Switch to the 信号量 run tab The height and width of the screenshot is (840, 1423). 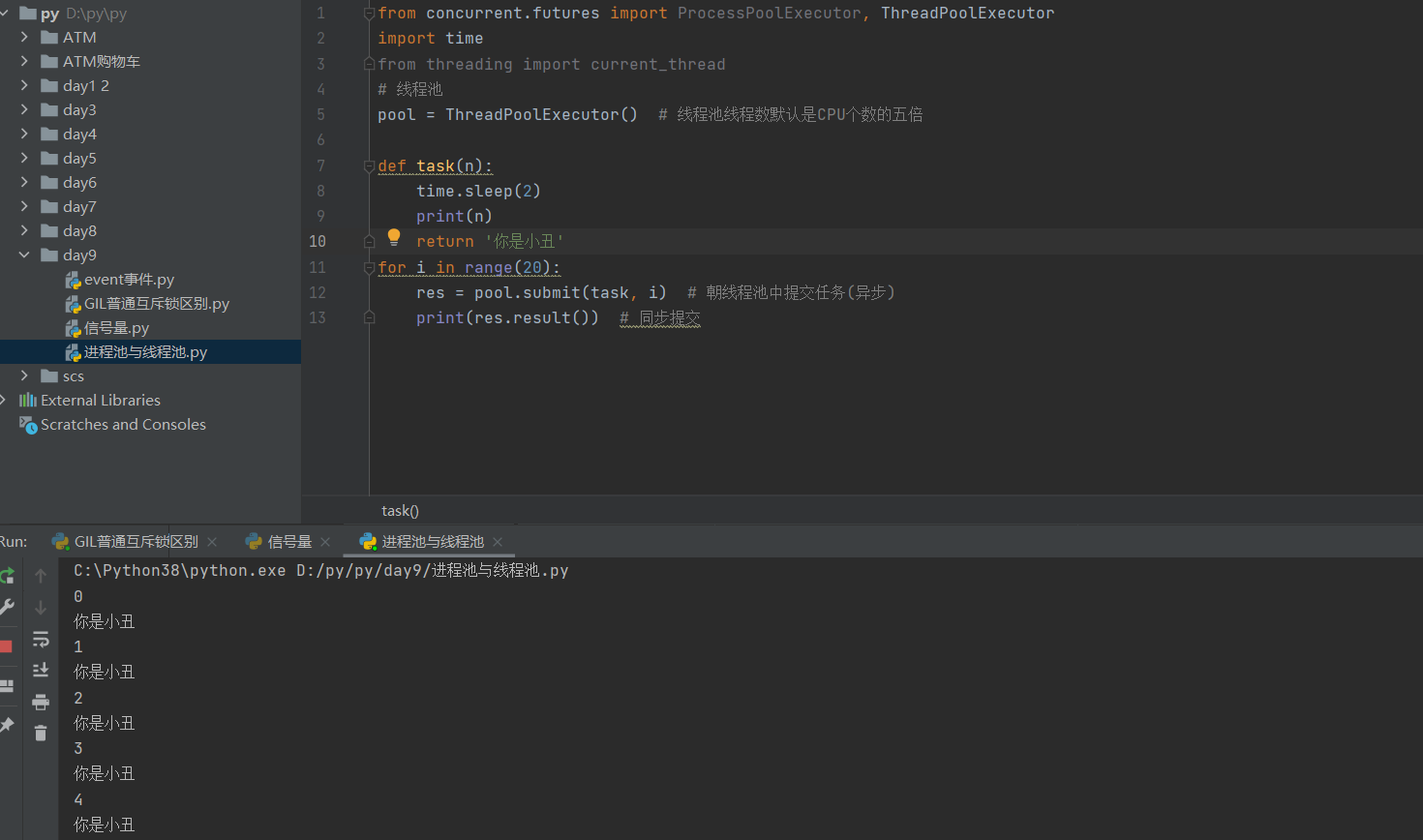coord(288,542)
